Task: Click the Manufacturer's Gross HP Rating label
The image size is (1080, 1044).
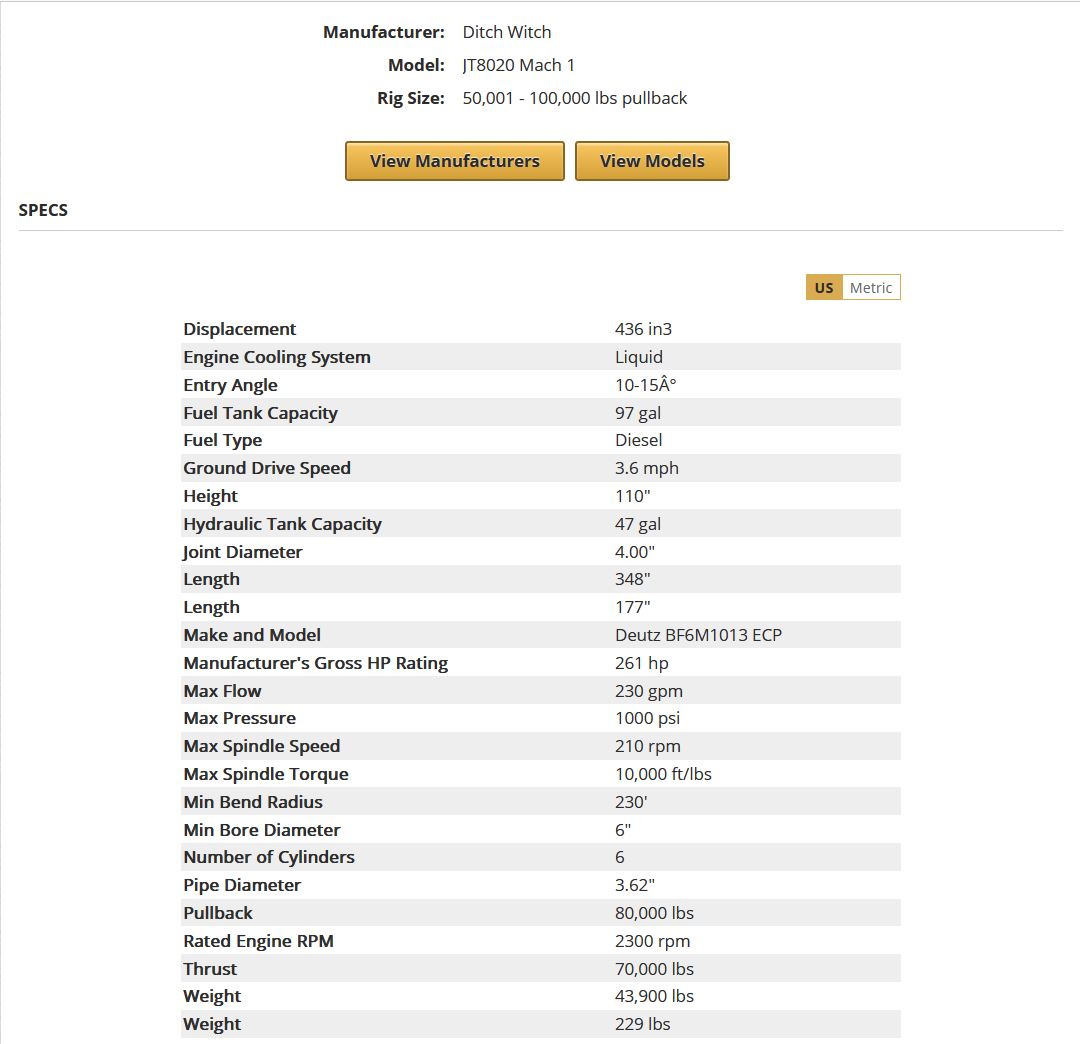Action: click(x=315, y=663)
